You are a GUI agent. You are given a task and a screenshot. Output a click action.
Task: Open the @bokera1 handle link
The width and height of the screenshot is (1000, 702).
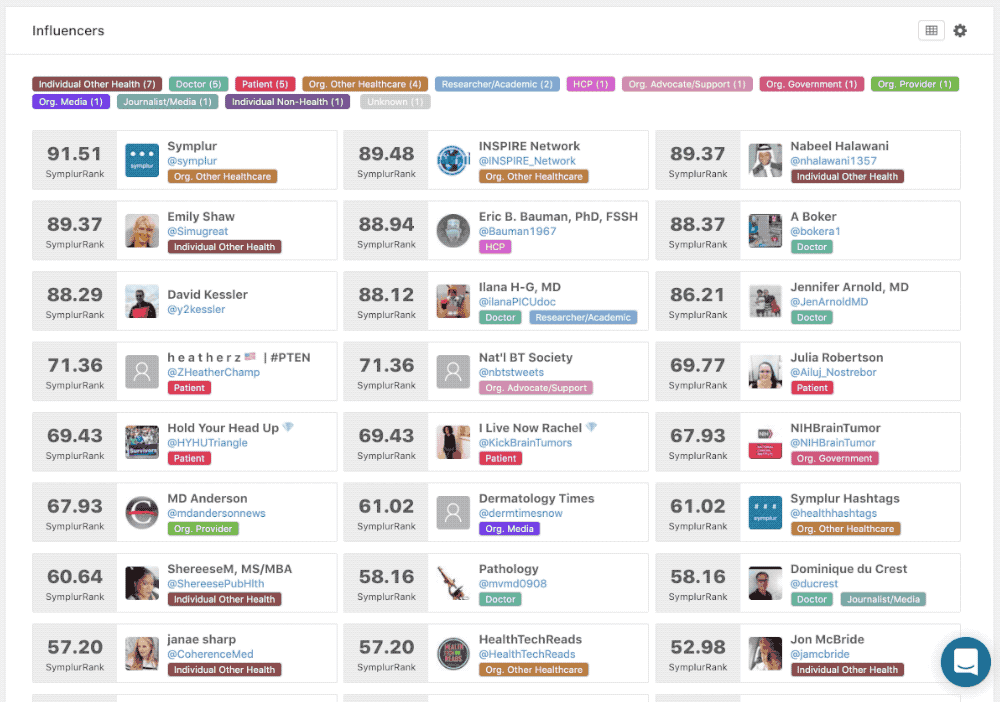pos(815,231)
